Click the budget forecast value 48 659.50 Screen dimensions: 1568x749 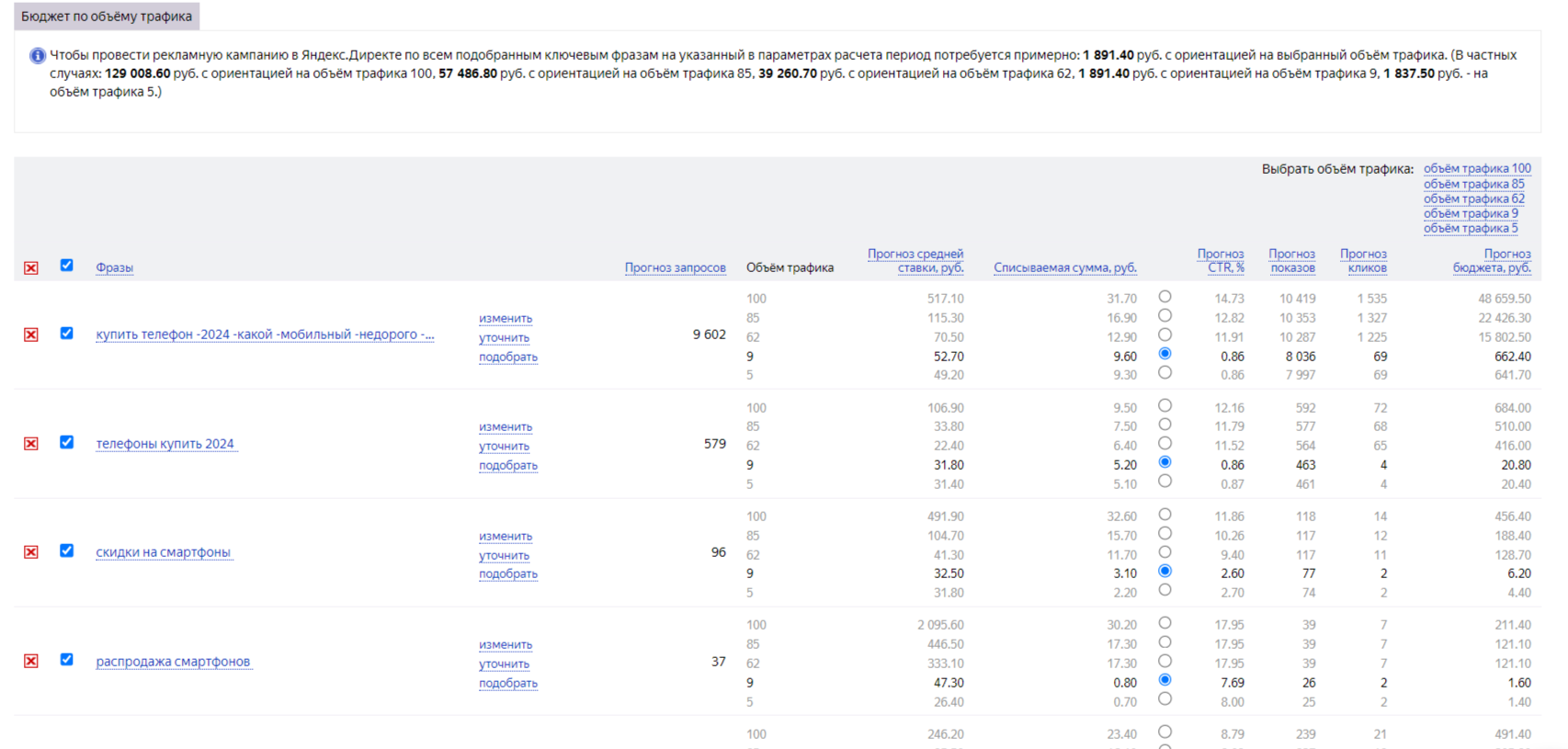pyautogui.click(x=1505, y=299)
